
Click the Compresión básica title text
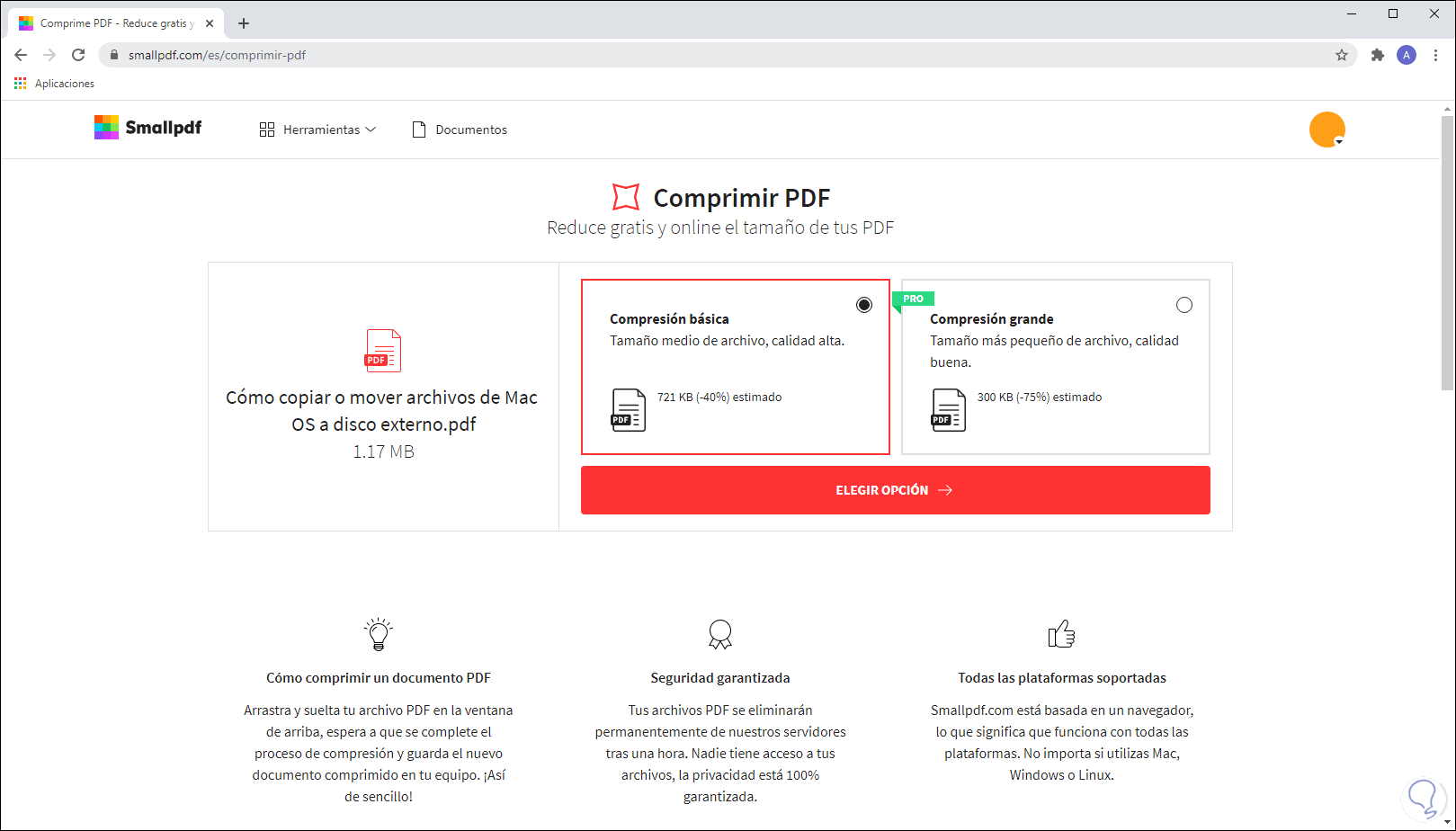pos(669,319)
